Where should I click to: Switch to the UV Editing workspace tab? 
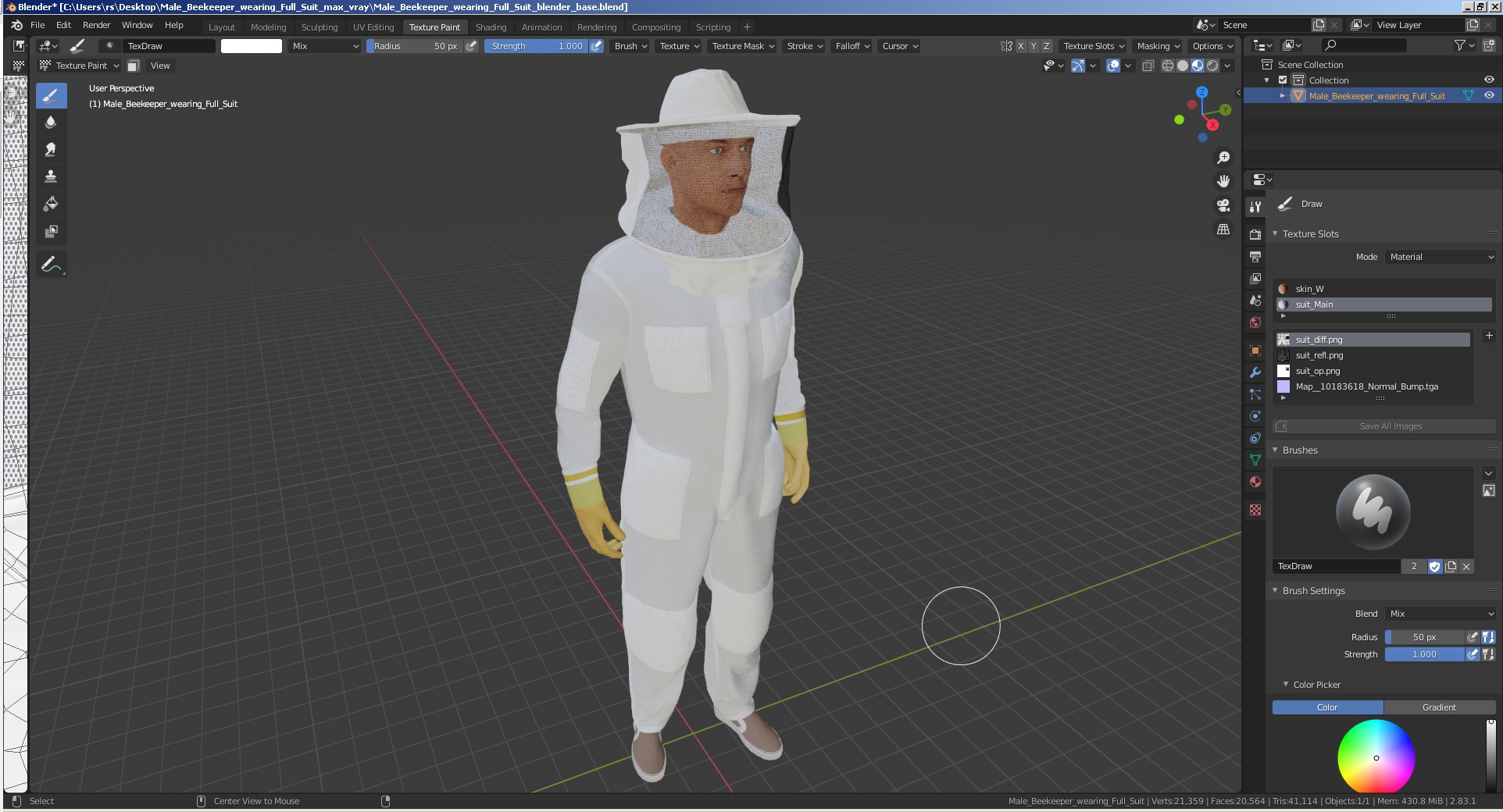(x=373, y=27)
